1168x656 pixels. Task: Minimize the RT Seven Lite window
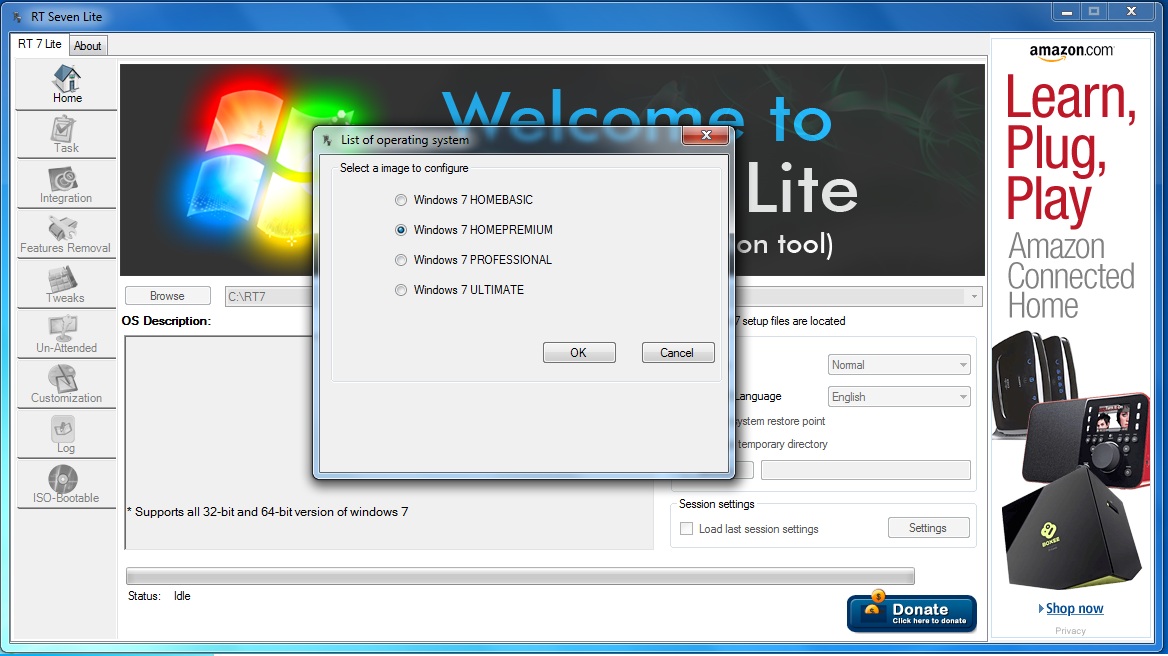(x=1067, y=12)
